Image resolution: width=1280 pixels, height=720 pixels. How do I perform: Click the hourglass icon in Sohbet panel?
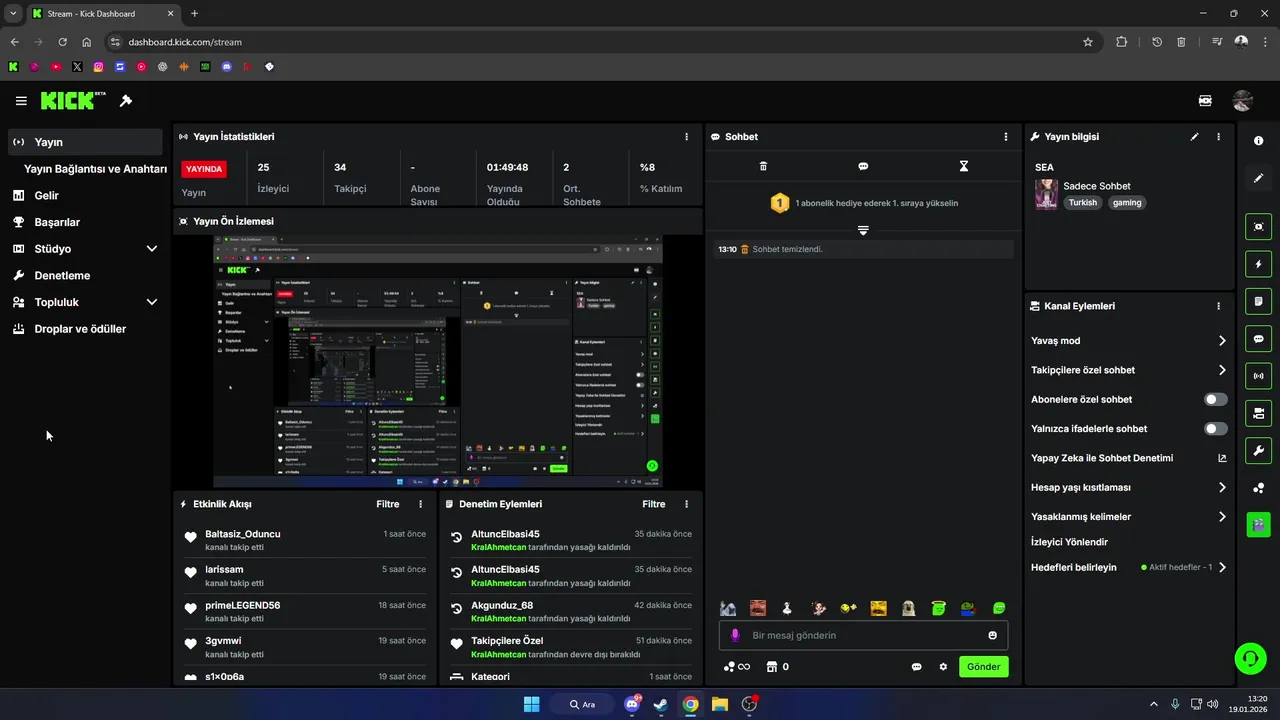(964, 166)
